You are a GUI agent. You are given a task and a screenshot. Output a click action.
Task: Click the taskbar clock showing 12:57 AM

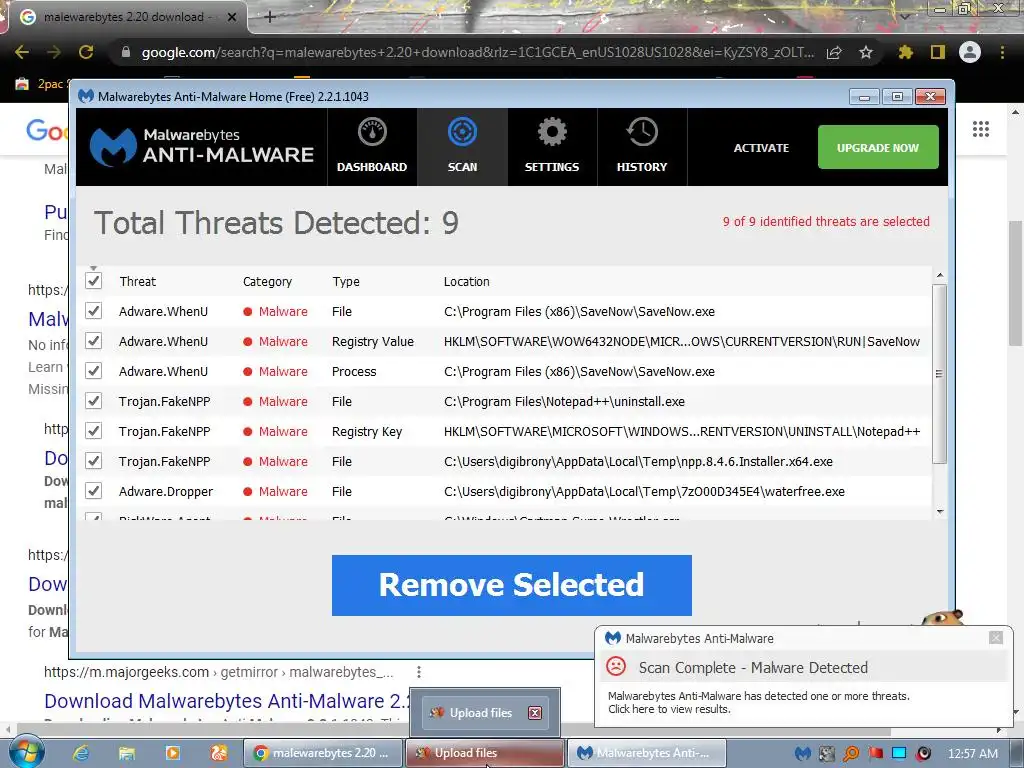click(x=972, y=753)
